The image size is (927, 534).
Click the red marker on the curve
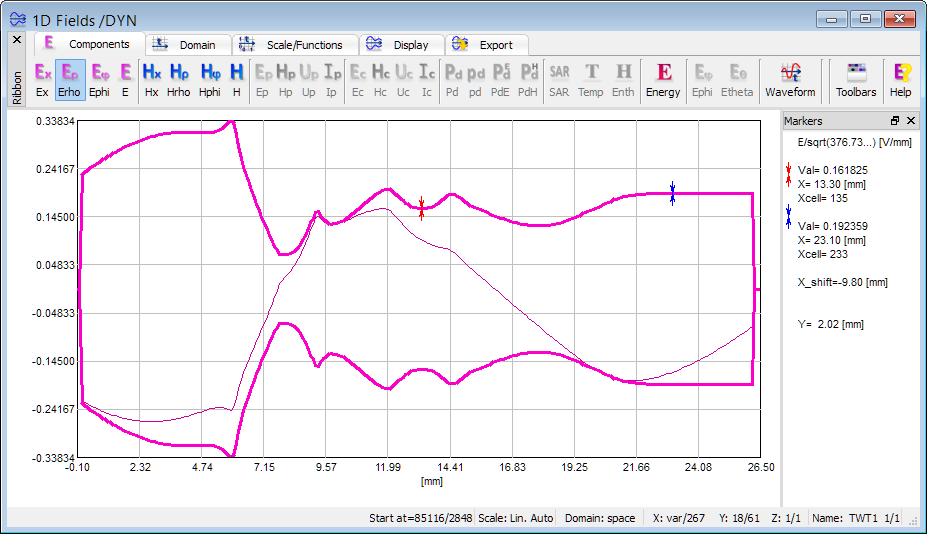pos(421,208)
